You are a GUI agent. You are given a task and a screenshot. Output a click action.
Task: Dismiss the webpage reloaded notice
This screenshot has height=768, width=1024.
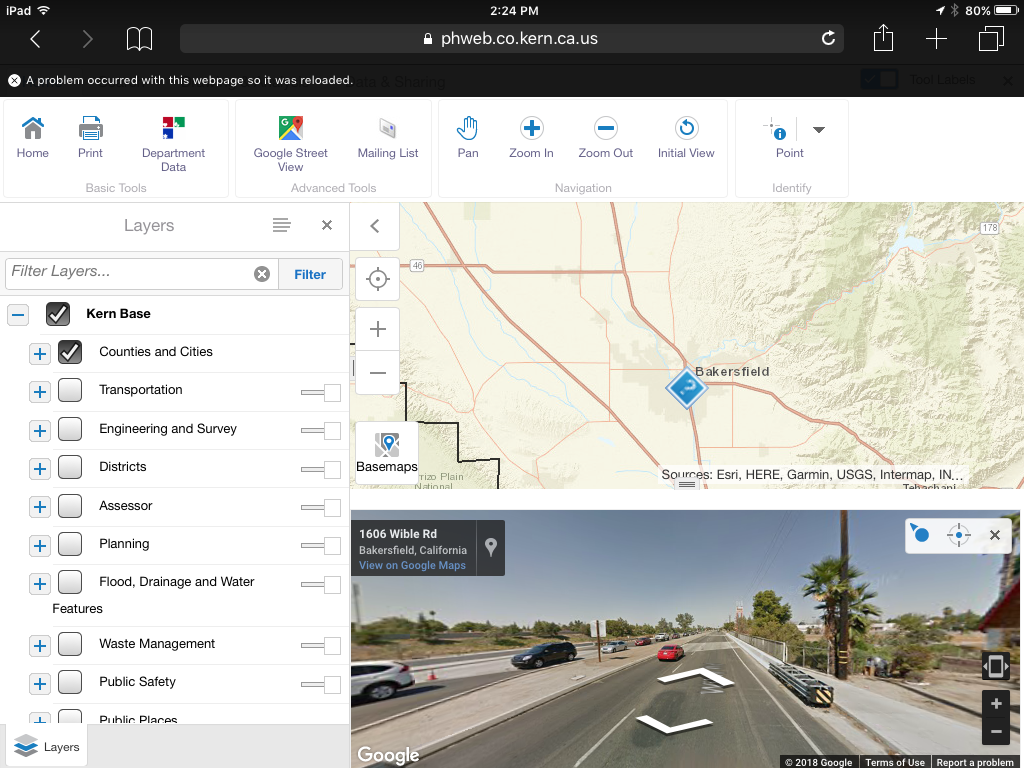pos(14,80)
